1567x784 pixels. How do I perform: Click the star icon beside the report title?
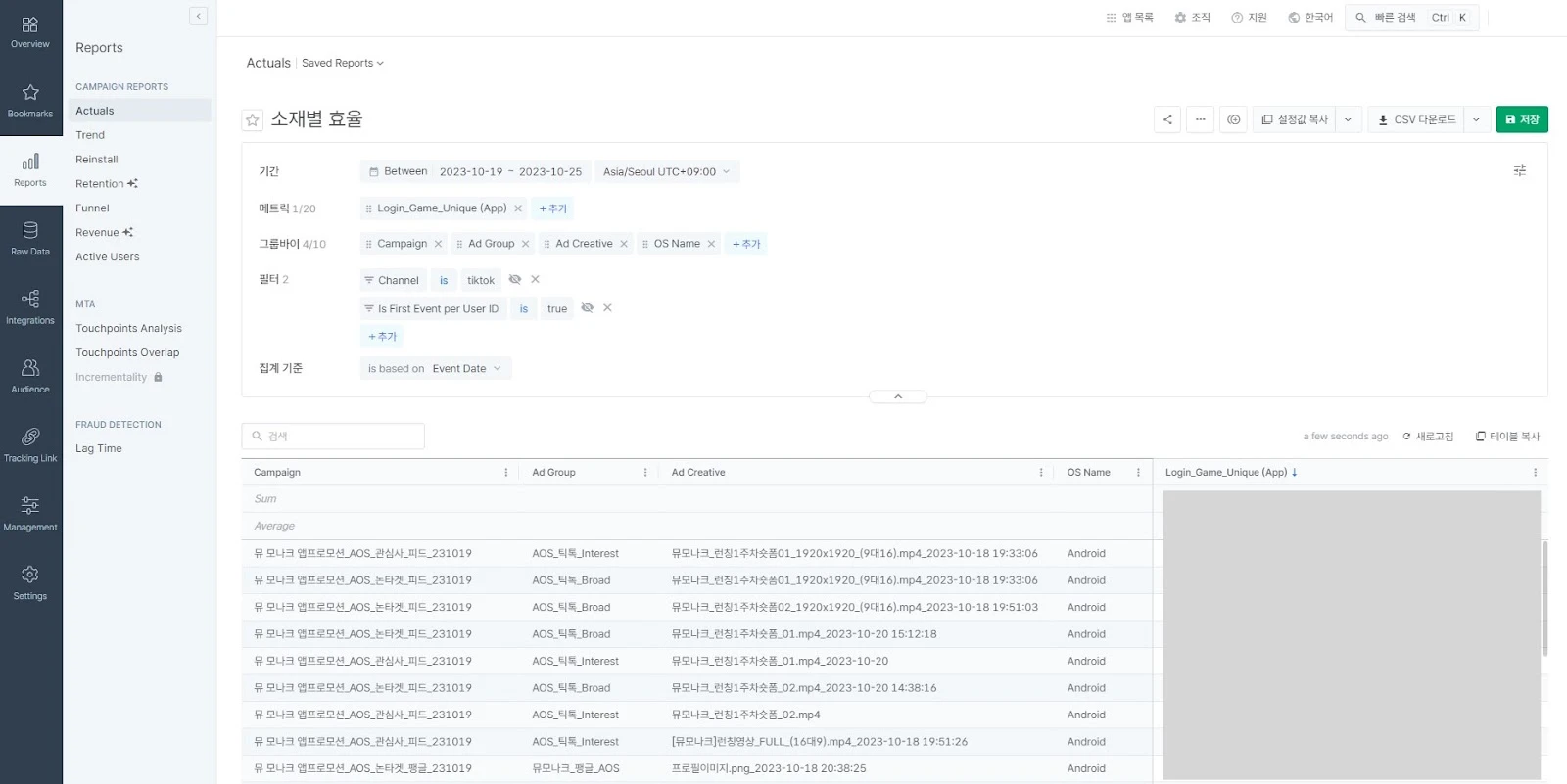click(253, 120)
